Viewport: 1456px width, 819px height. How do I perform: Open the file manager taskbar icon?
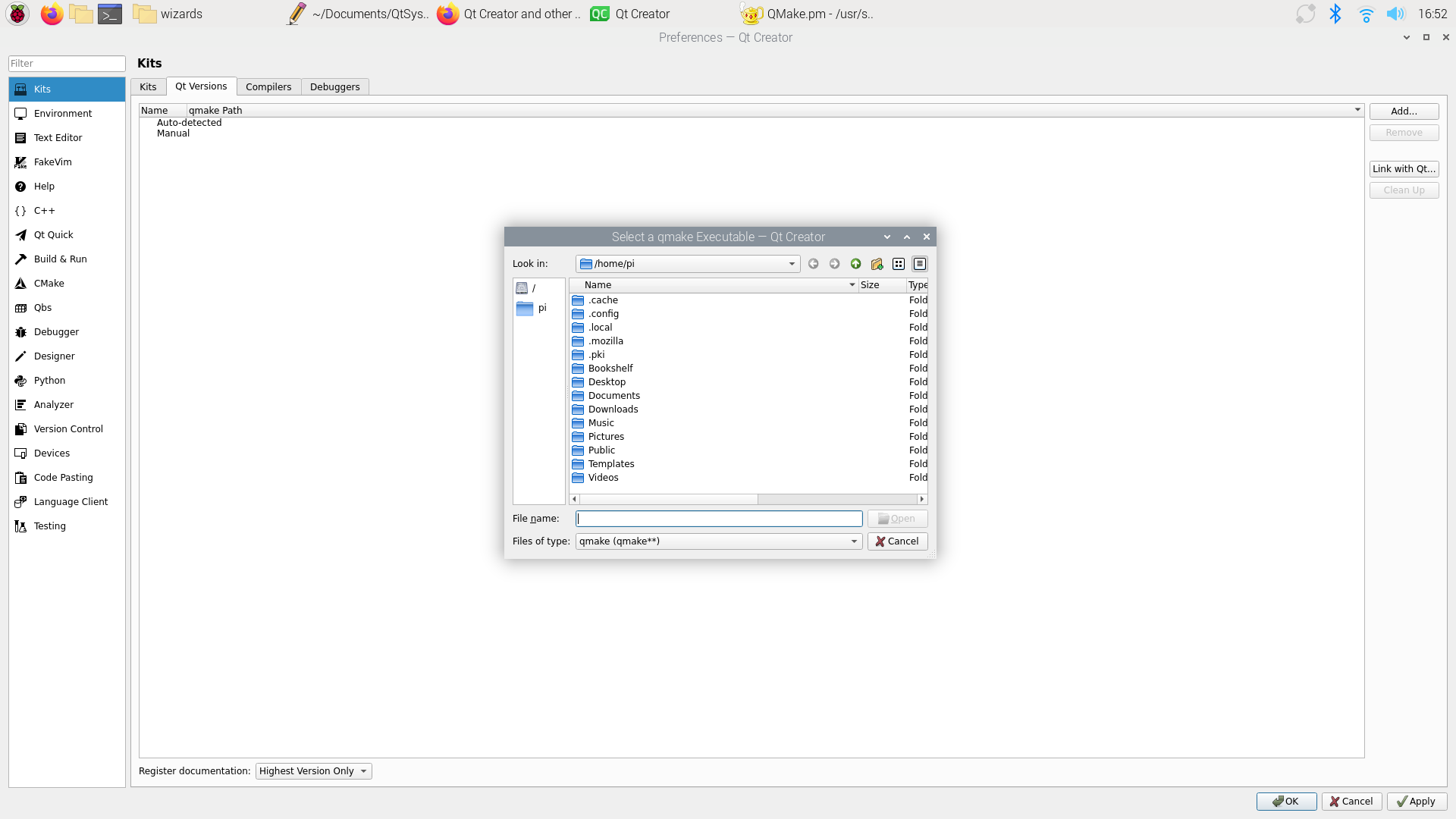[x=80, y=14]
